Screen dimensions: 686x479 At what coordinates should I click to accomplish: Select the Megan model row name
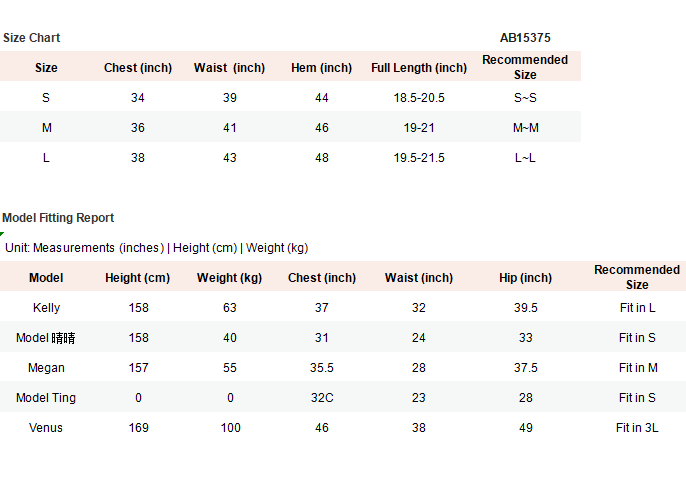click(x=46, y=368)
